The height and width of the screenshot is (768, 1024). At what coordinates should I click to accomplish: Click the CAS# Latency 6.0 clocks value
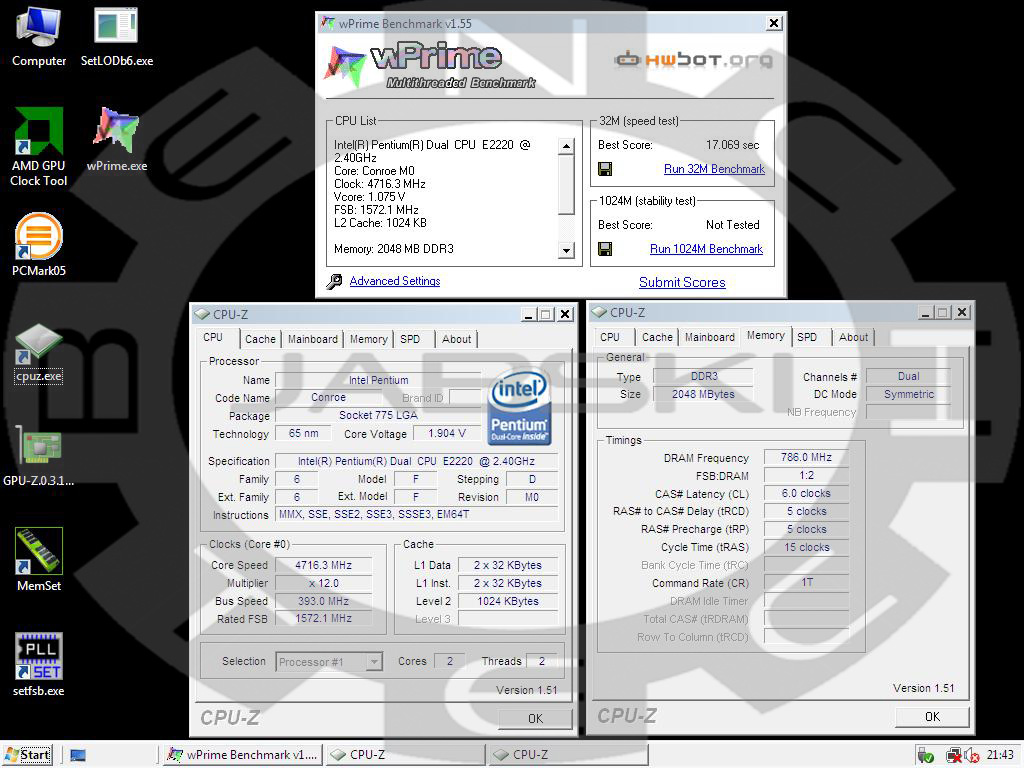click(x=807, y=494)
